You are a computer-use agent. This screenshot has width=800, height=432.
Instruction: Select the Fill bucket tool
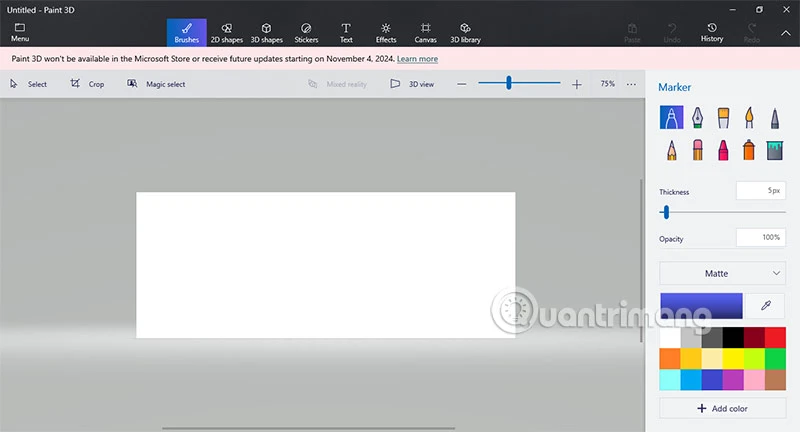pyautogui.click(x=775, y=150)
